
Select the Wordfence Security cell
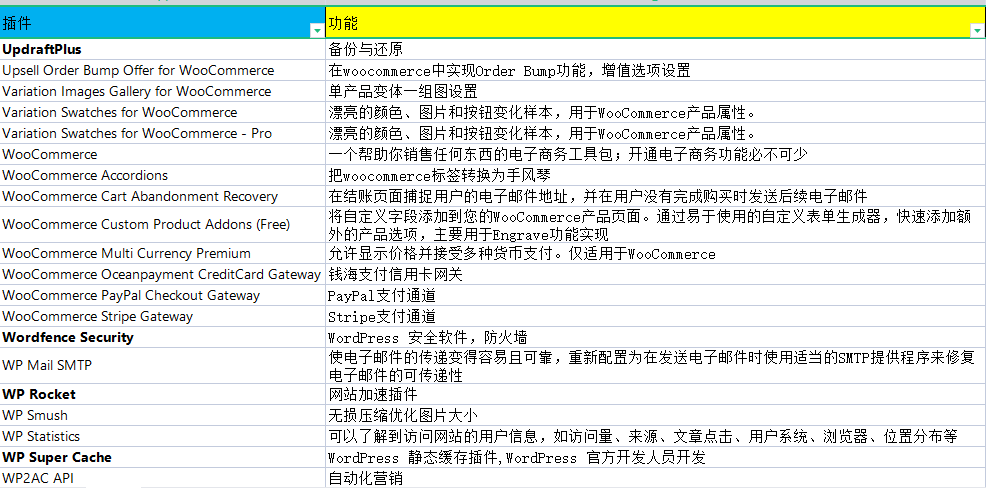click(x=162, y=337)
